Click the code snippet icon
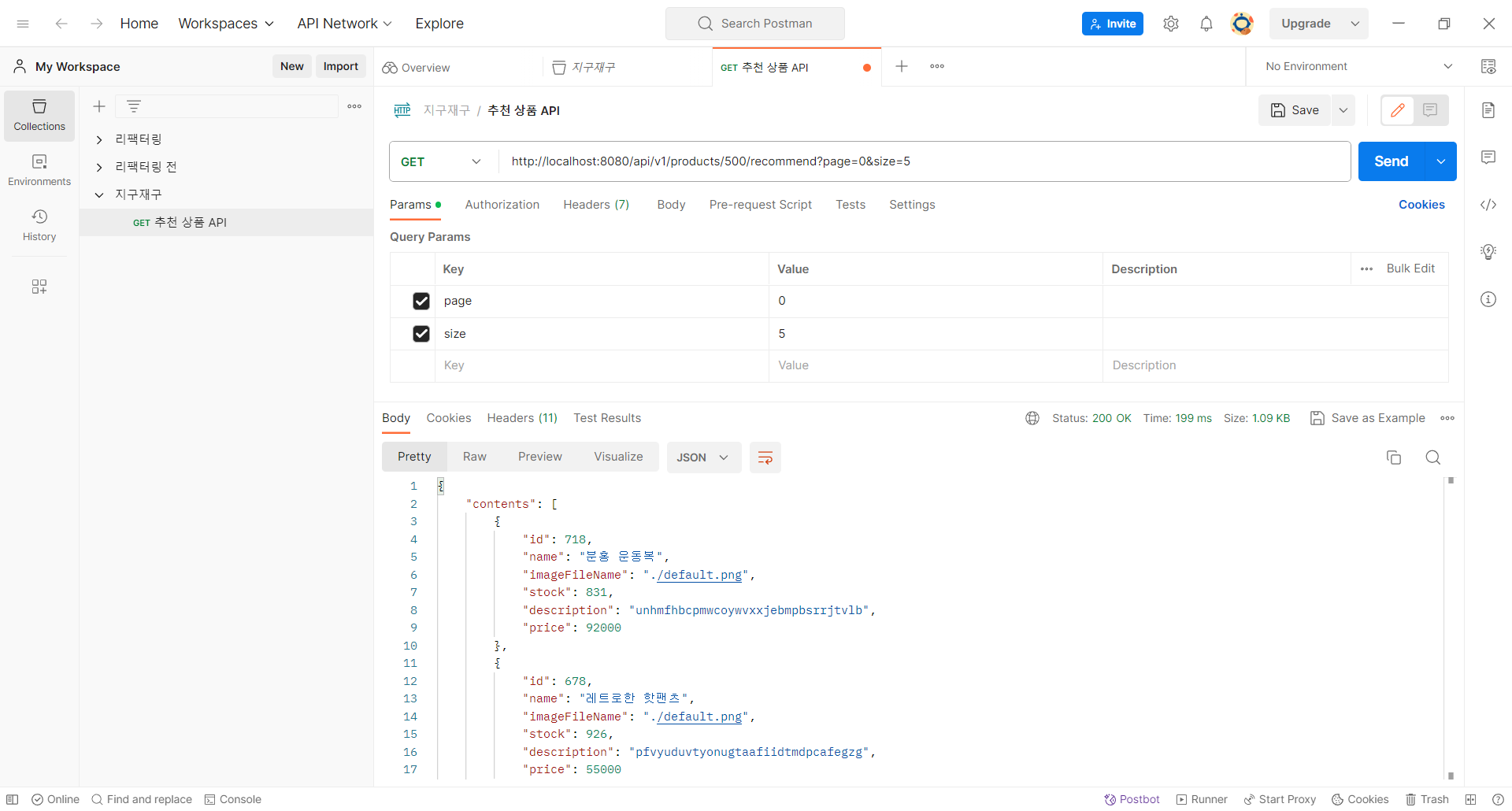Screen dimensions: 1512x811 pos(1488,205)
